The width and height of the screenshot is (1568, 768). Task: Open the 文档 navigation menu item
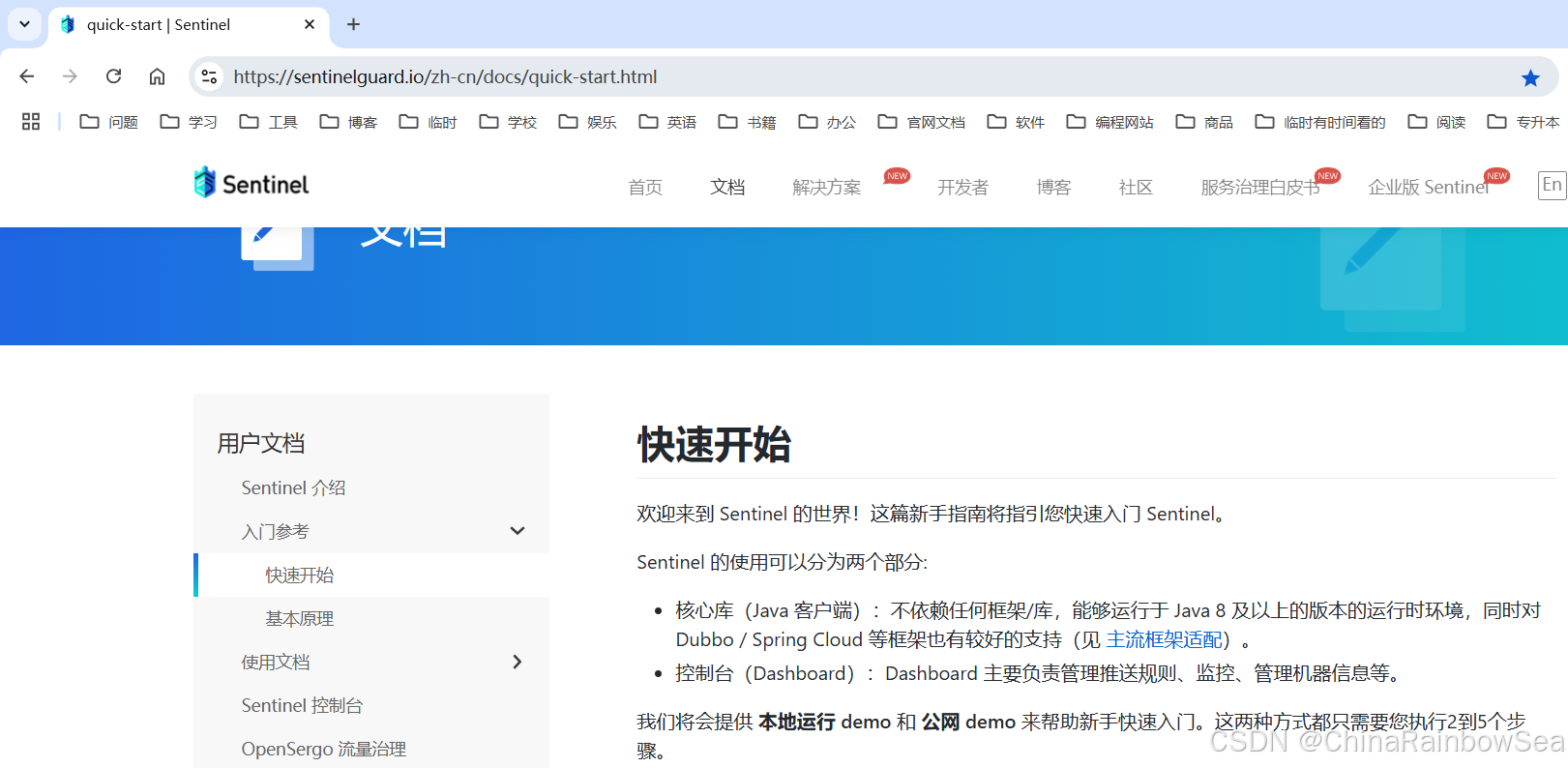tap(727, 187)
